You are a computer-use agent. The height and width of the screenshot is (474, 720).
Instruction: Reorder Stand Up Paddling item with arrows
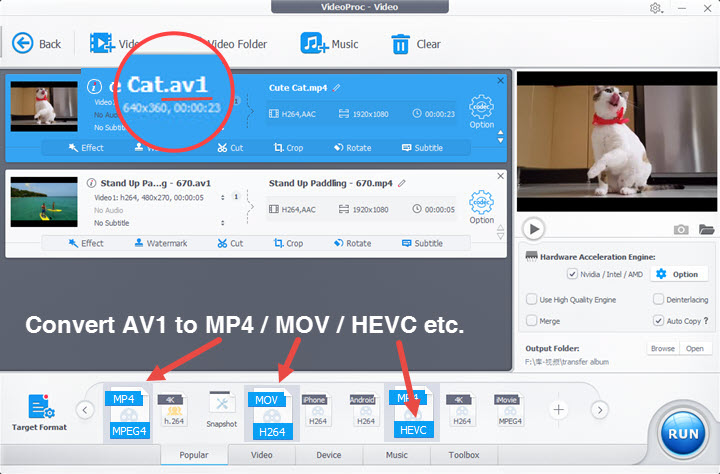pos(501,232)
